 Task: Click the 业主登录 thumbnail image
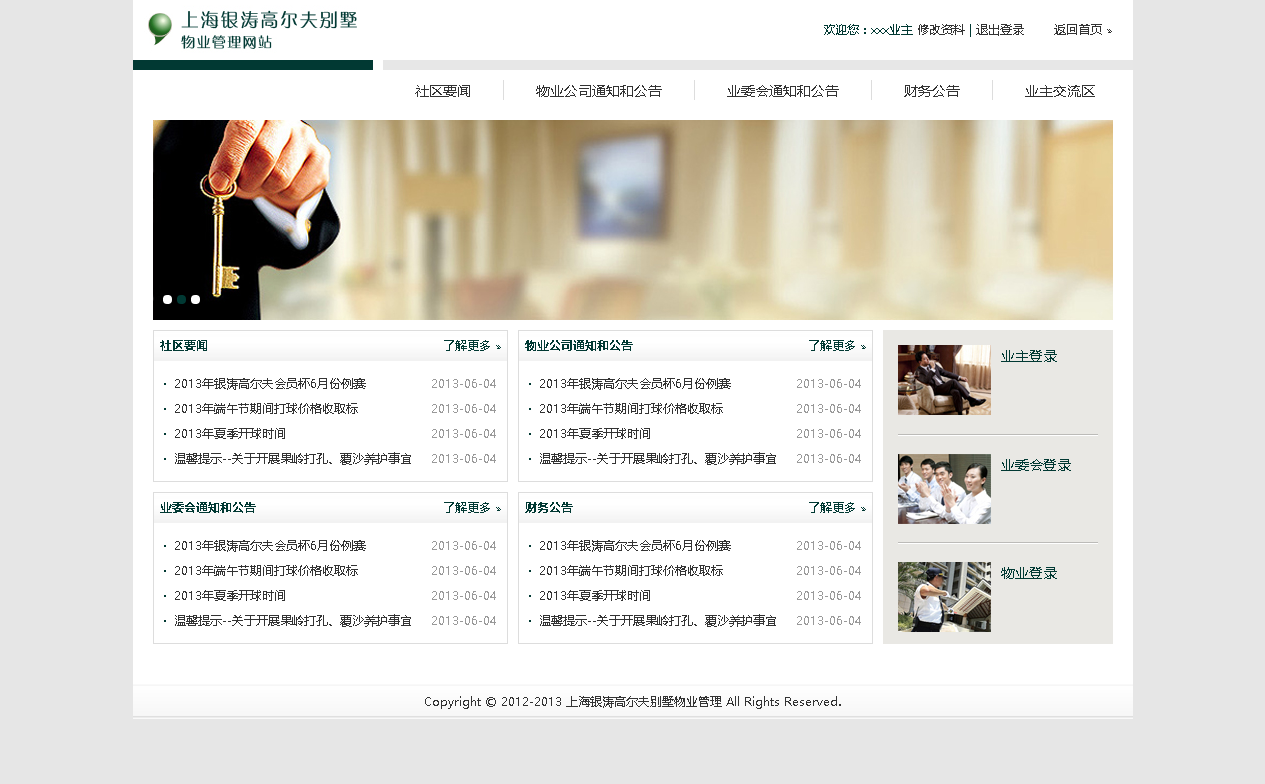pos(944,380)
